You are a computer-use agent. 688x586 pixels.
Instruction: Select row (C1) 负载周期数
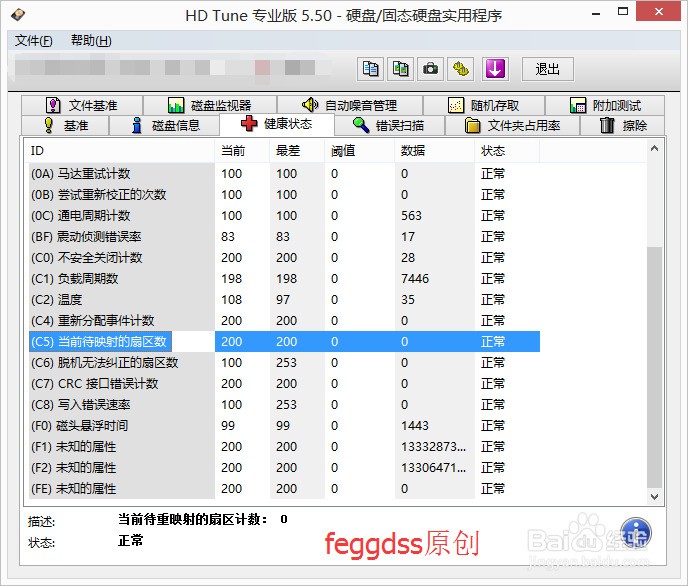click(x=284, y=279)
